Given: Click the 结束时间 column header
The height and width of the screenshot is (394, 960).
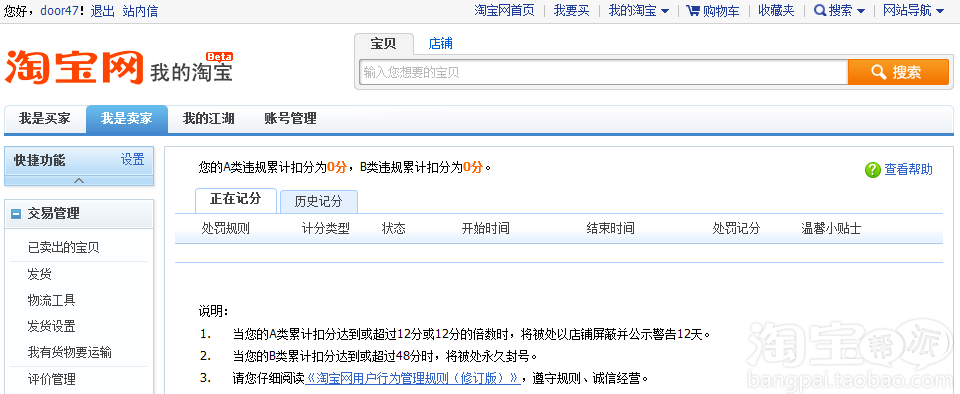Looking at the screenshot, I should point(610,229).
